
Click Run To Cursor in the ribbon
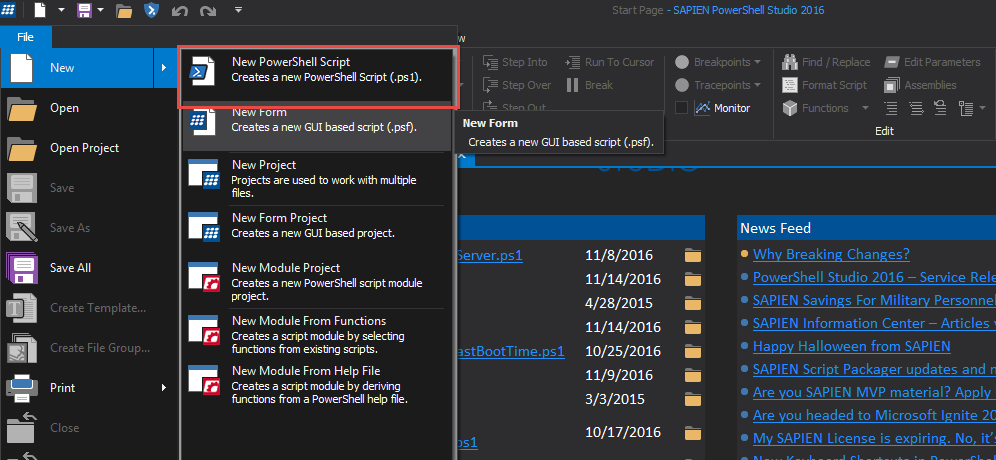pos(609,62)
